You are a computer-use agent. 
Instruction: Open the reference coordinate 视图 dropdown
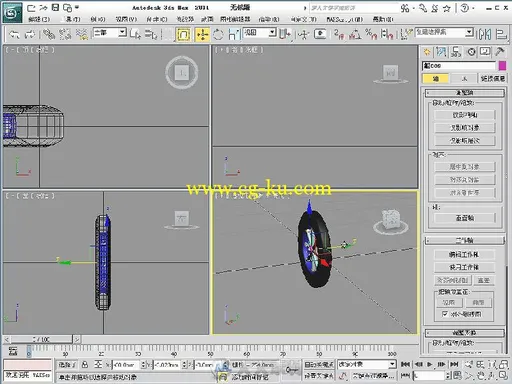260,33
